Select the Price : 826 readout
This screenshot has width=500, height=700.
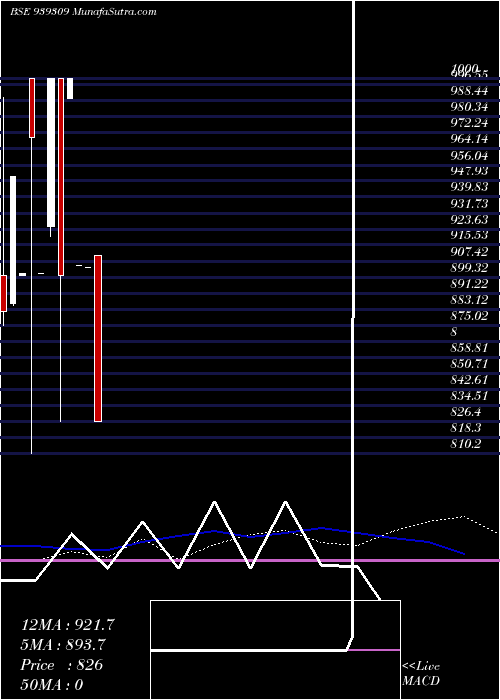(x=62, y=665)
